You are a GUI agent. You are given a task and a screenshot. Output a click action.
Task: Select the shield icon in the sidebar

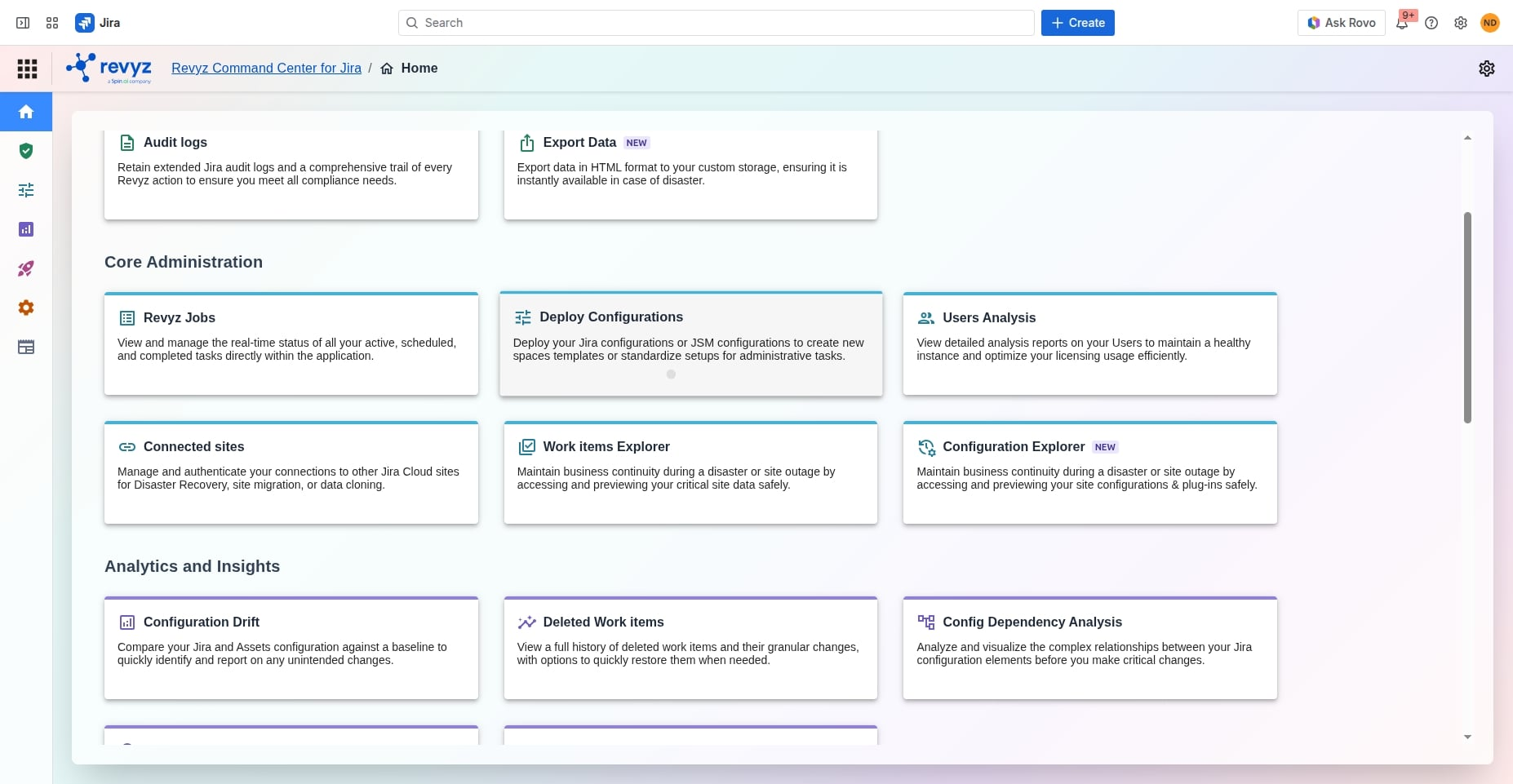pos(26,151)
